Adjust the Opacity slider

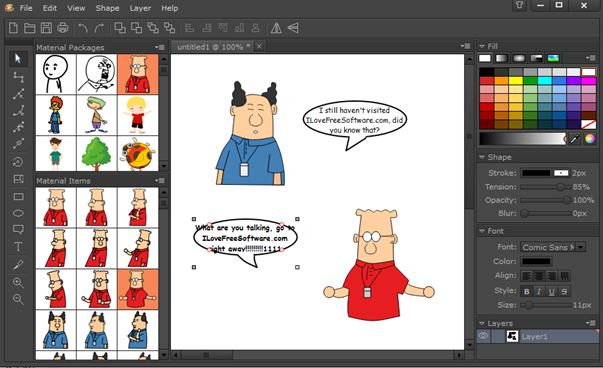(x=546, y=200)
